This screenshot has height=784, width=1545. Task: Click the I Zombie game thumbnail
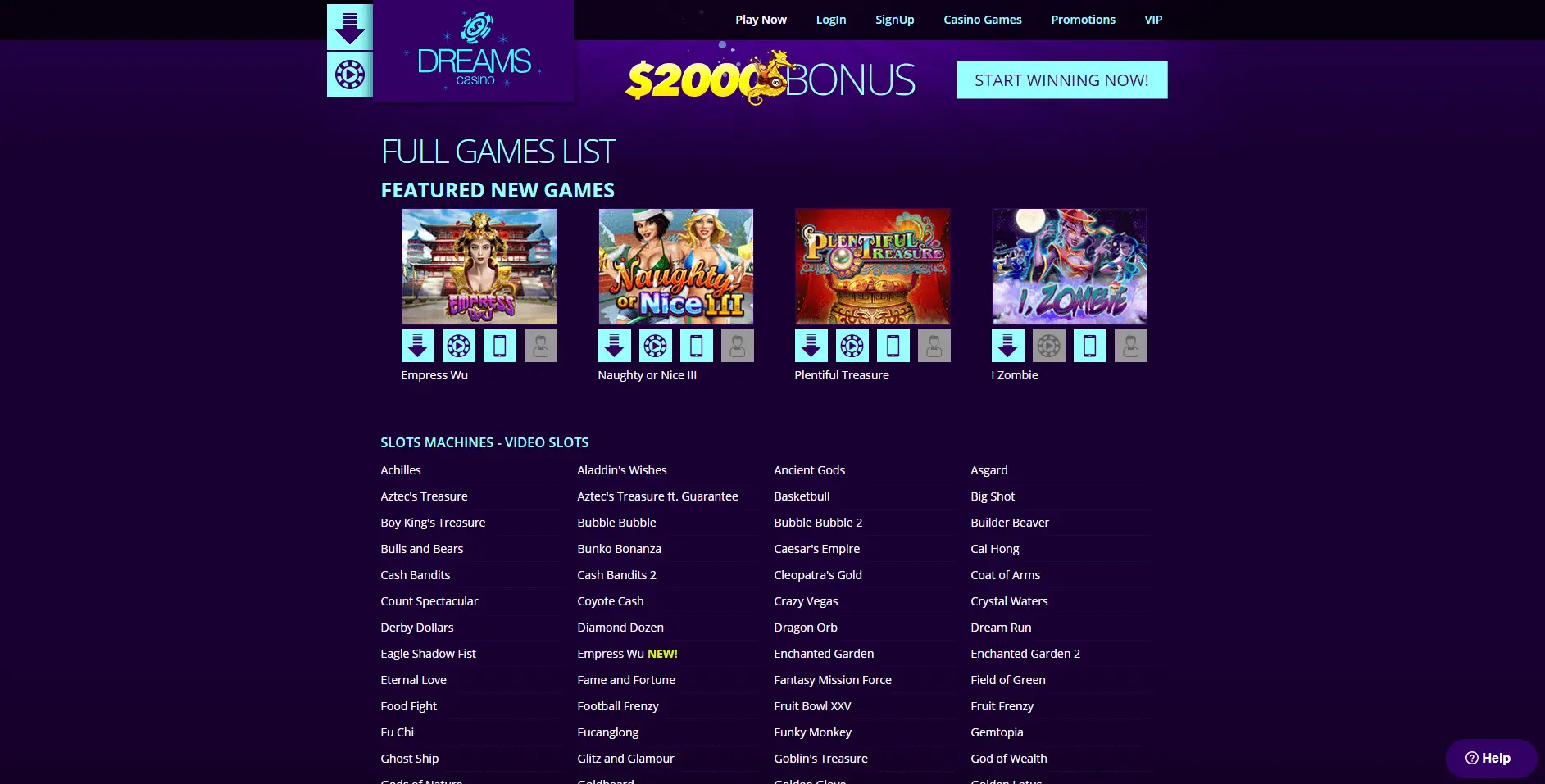[x=1070, y=266]
